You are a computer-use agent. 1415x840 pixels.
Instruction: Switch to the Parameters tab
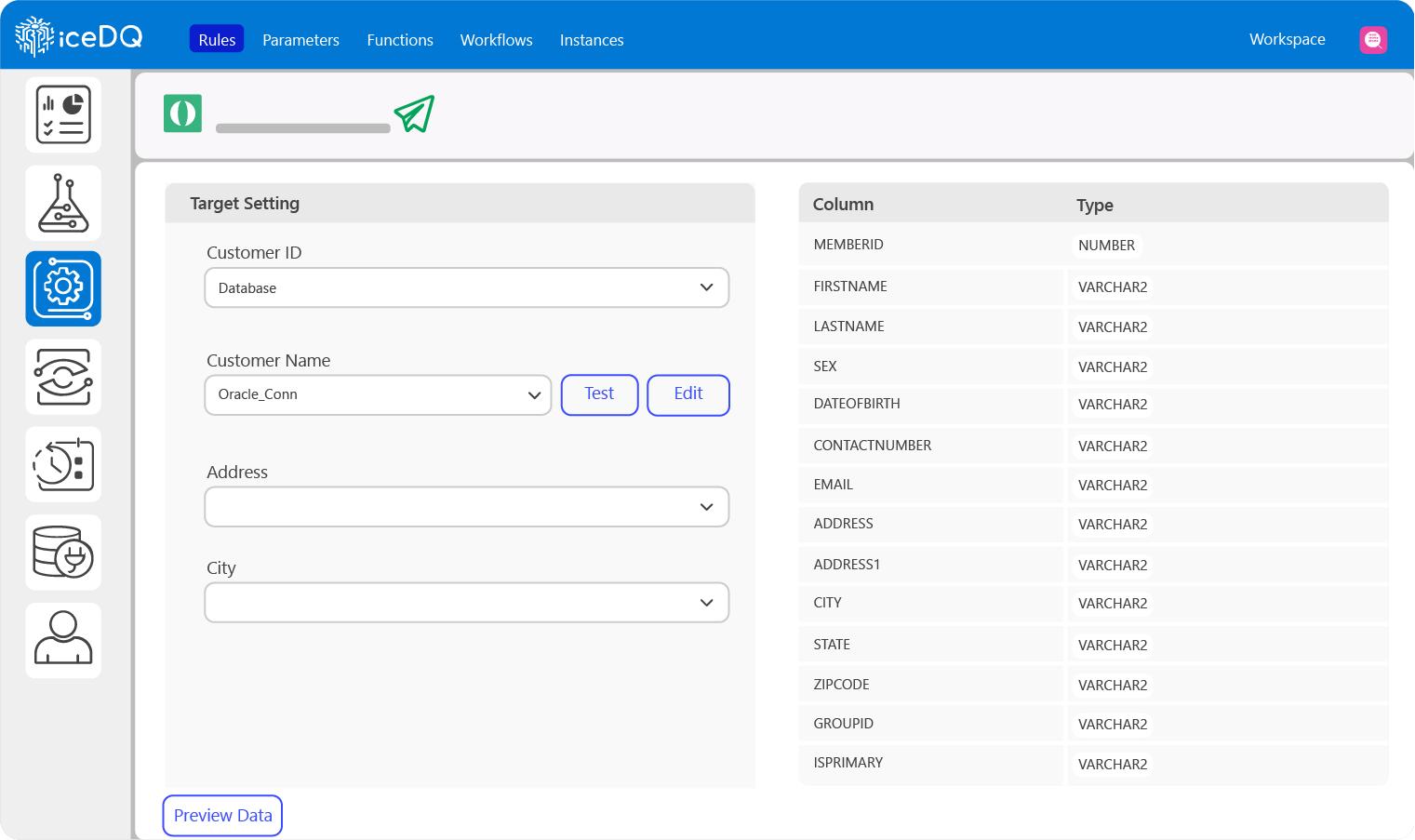pos(300,40)
